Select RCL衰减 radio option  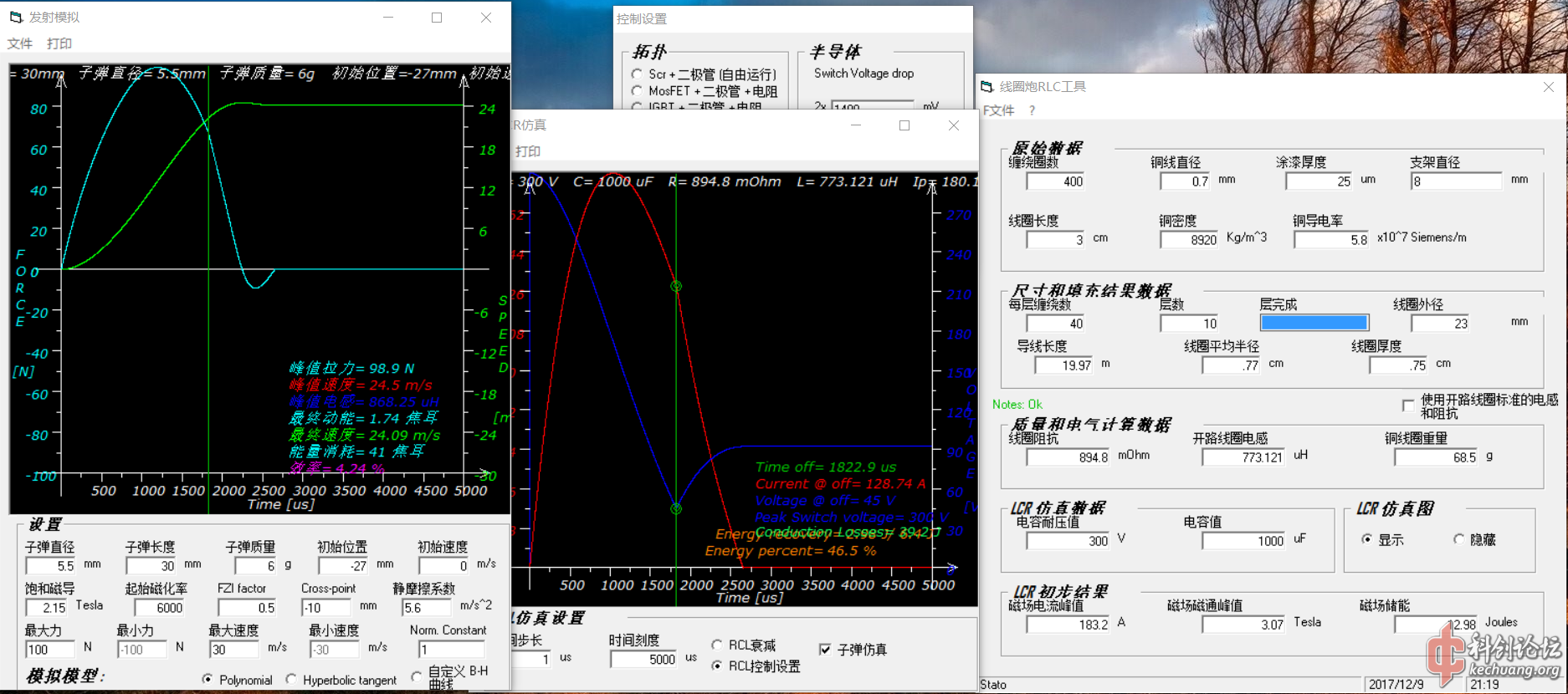pyautogui.click(x=717, y=645)
